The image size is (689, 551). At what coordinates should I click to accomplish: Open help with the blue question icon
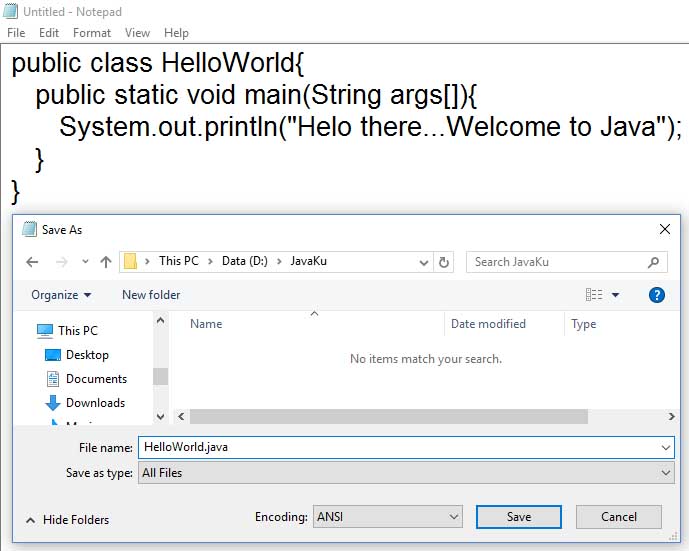[656, 295]
